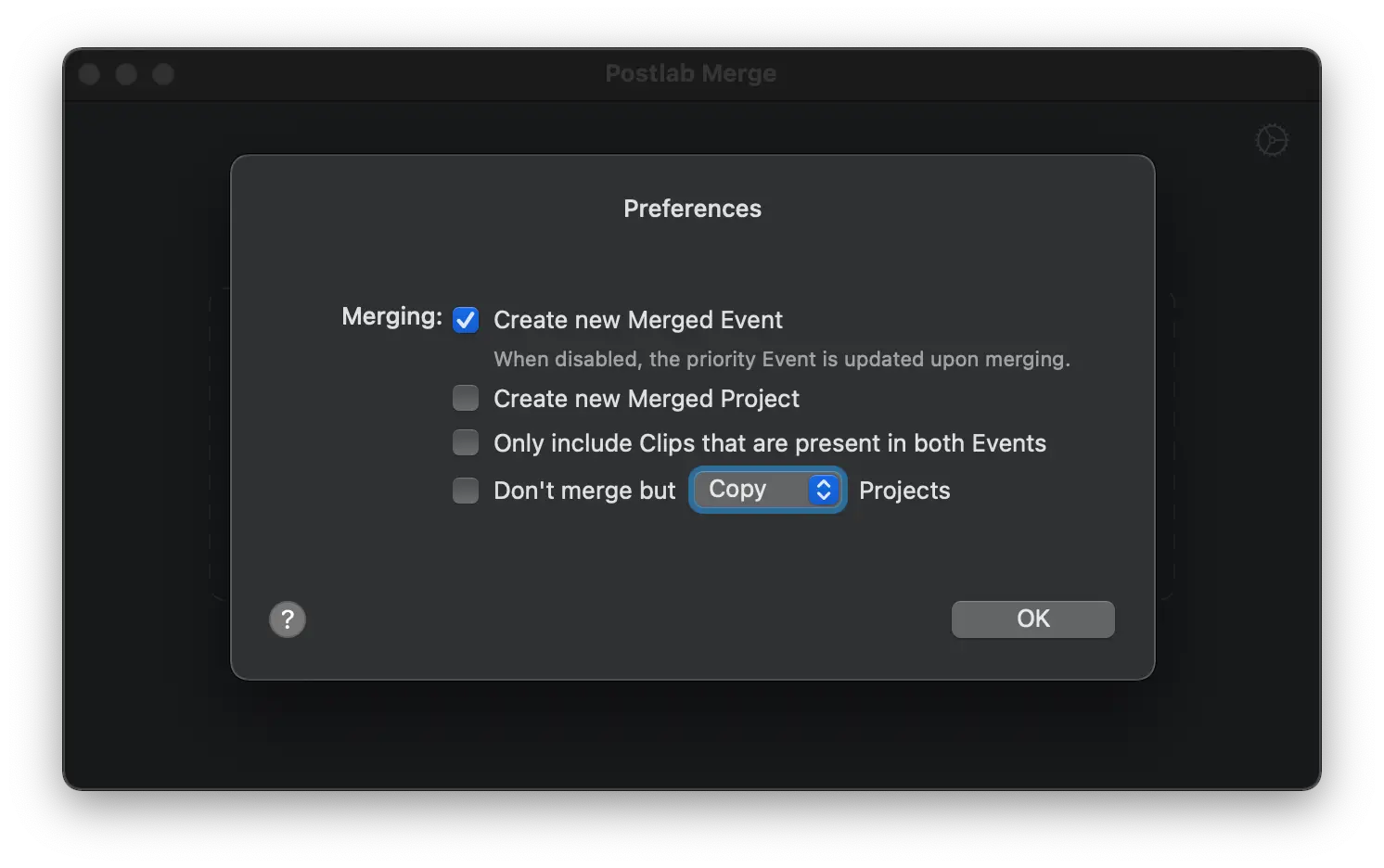Enable the Create new Merged Project checkbox
This screenshot has height=868, width=1384.
[x=466, y=399]
